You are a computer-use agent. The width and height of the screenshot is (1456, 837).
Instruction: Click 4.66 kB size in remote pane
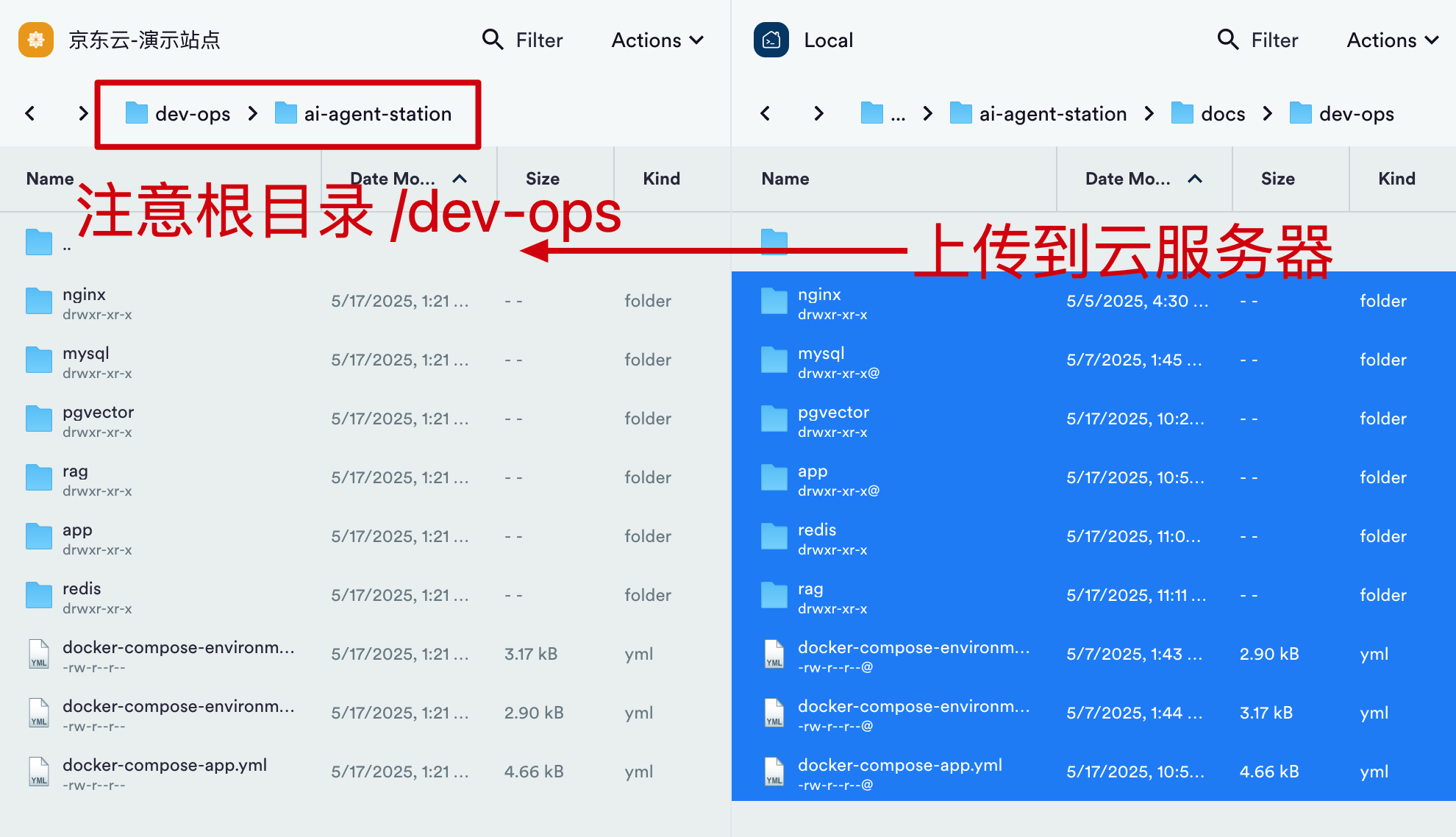click(534, 772)
